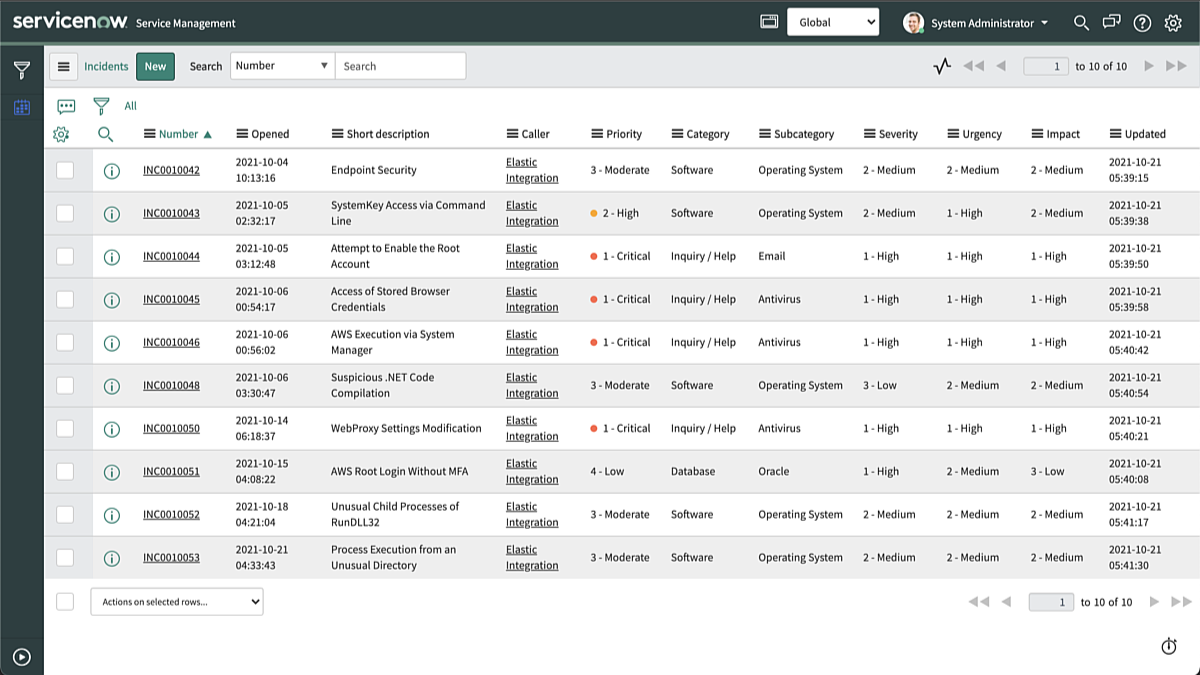Screen dimensions: 1200x675
Task: Click the play icon at sidebar bottom
Action: [x=22, y=657]
